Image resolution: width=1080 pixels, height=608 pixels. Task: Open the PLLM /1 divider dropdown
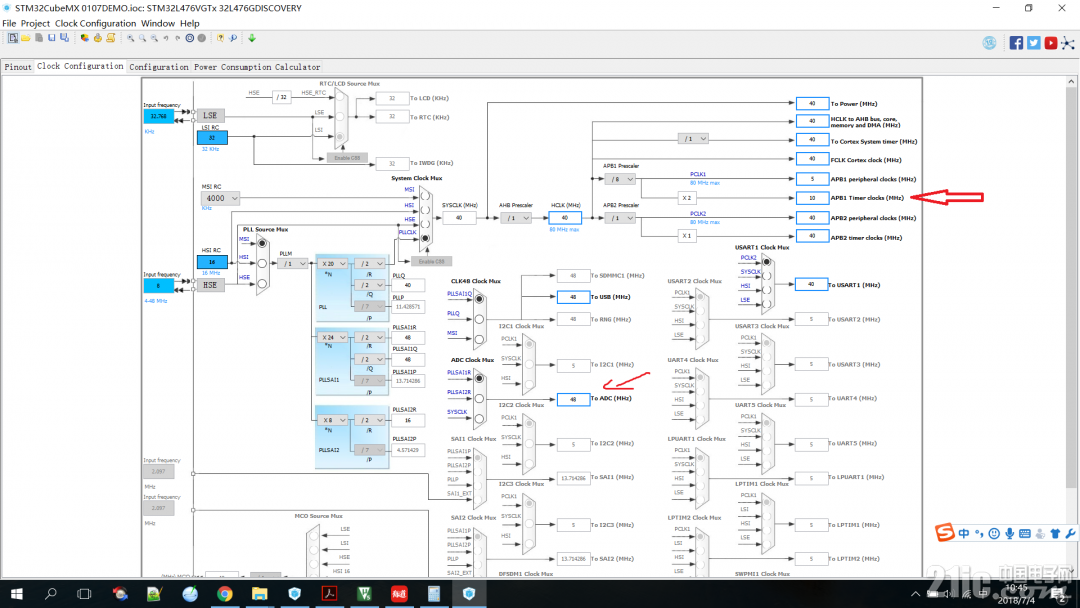[x=293, y=264]
